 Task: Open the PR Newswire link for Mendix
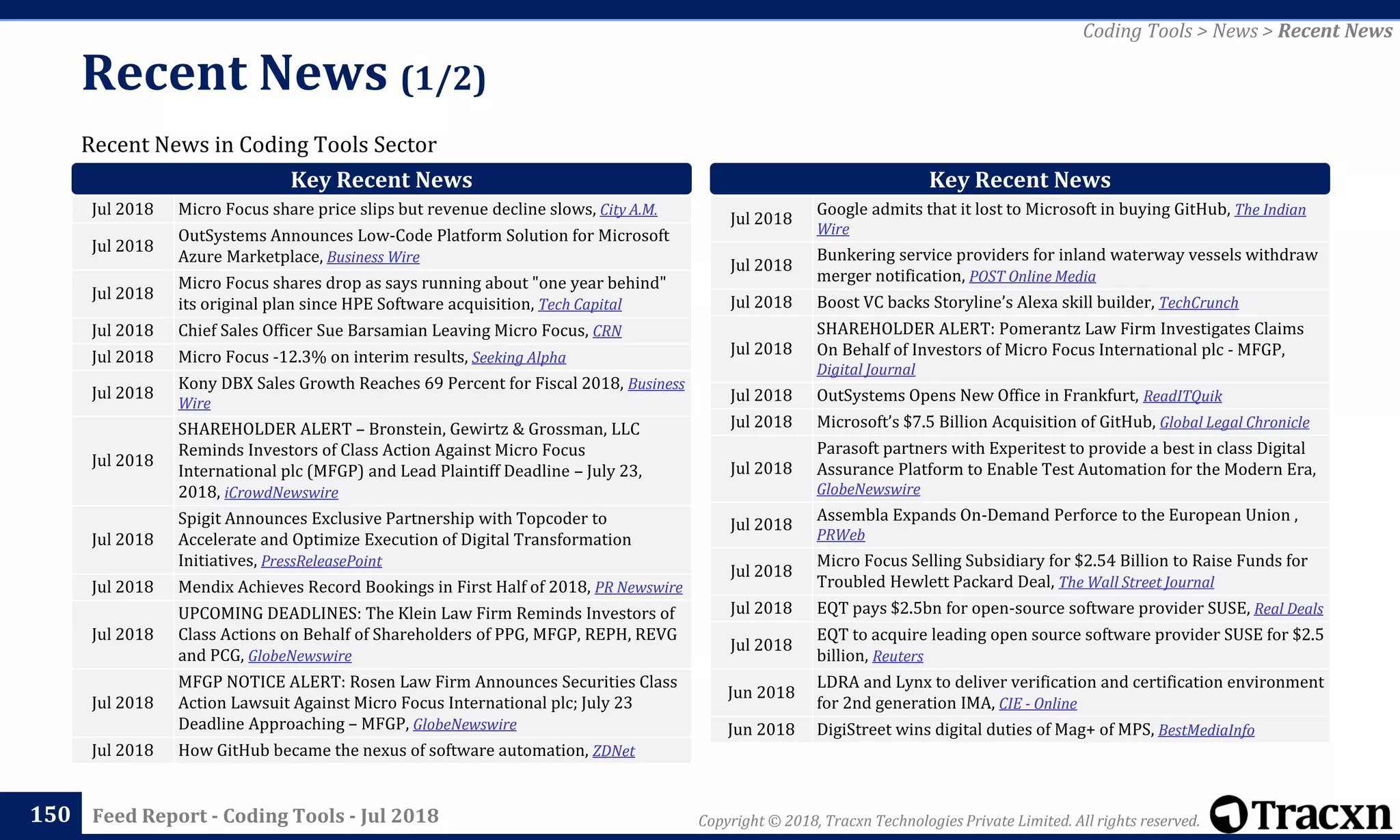click(x=638, y=588)
